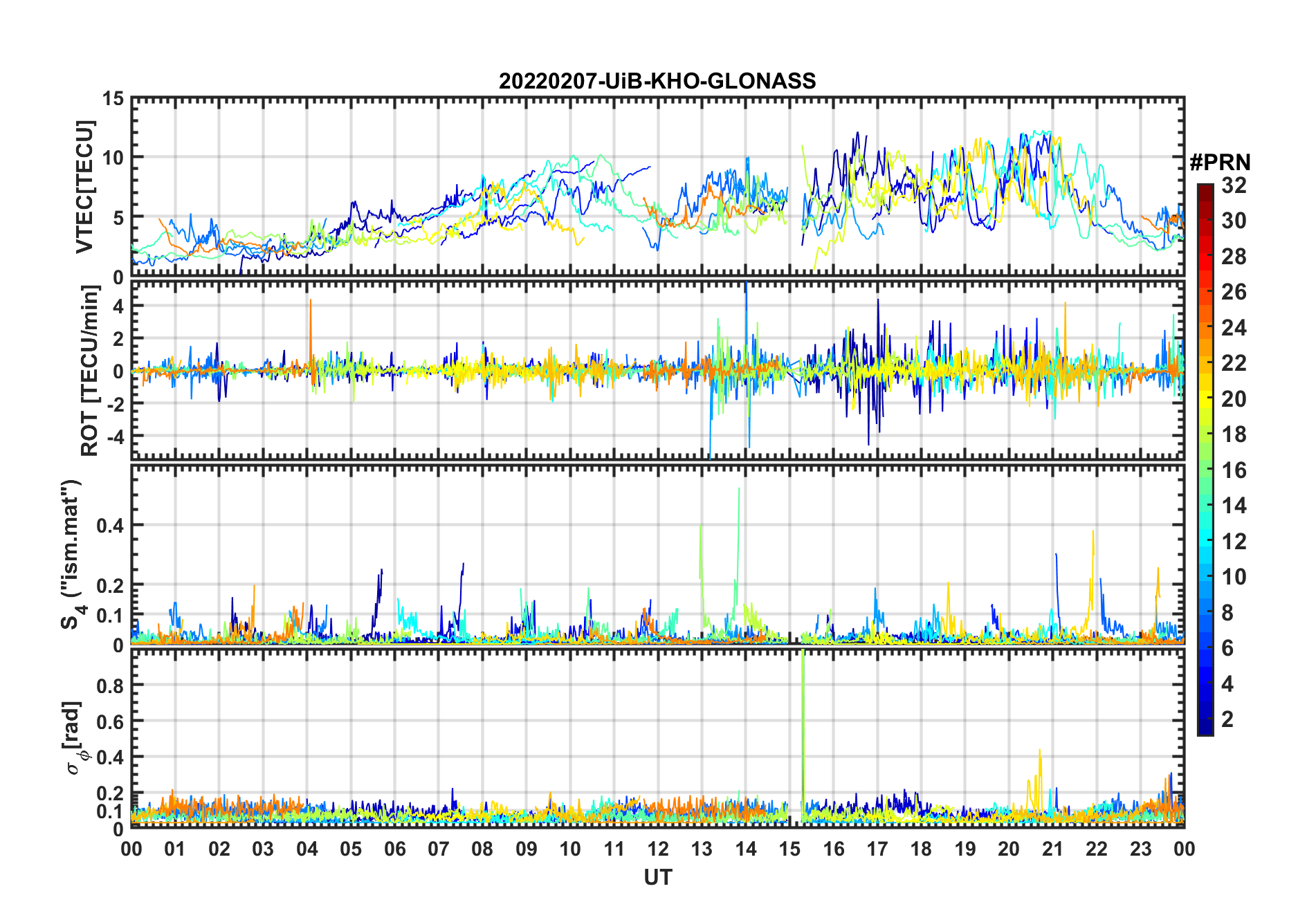
Task: Click x-axis hour tick label 05
Action: coord(351,849)
